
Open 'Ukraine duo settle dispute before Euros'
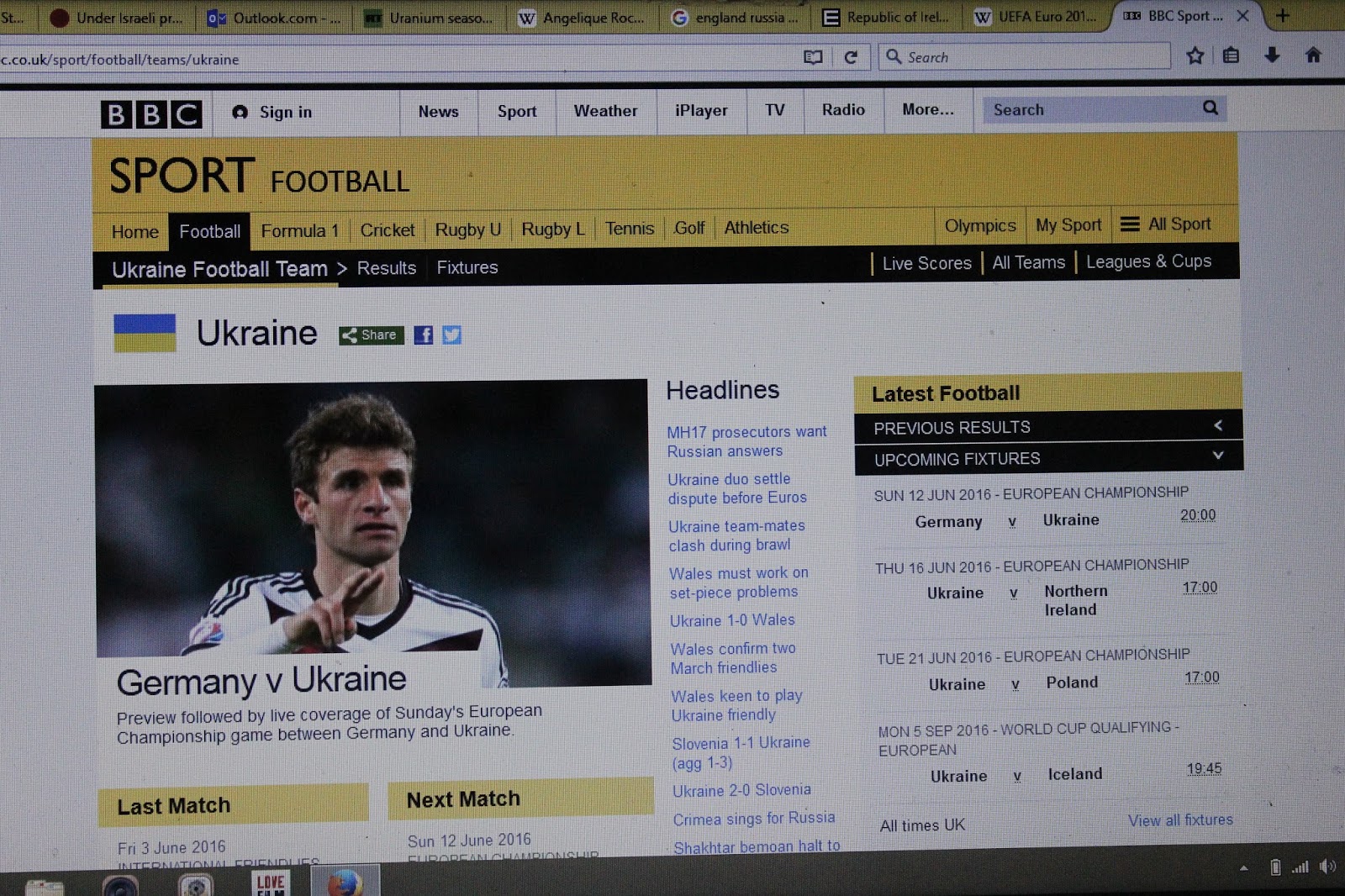pyautogui.click(x=737, y=488)
